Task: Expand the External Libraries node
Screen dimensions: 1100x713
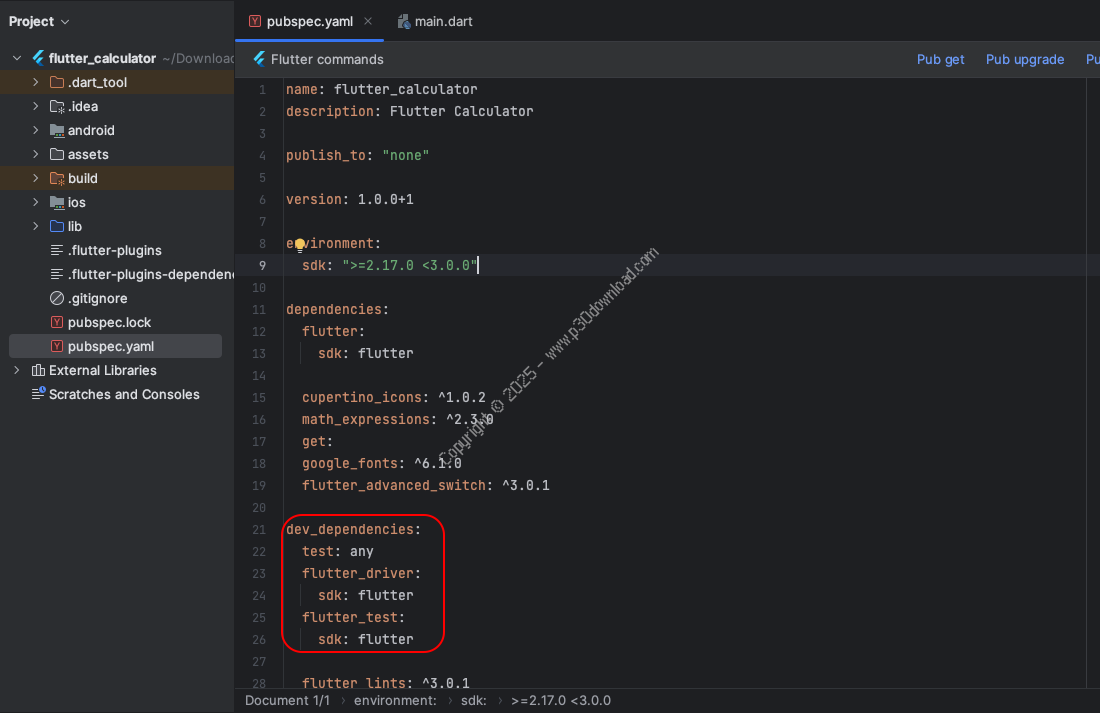Action: (17, 370)
